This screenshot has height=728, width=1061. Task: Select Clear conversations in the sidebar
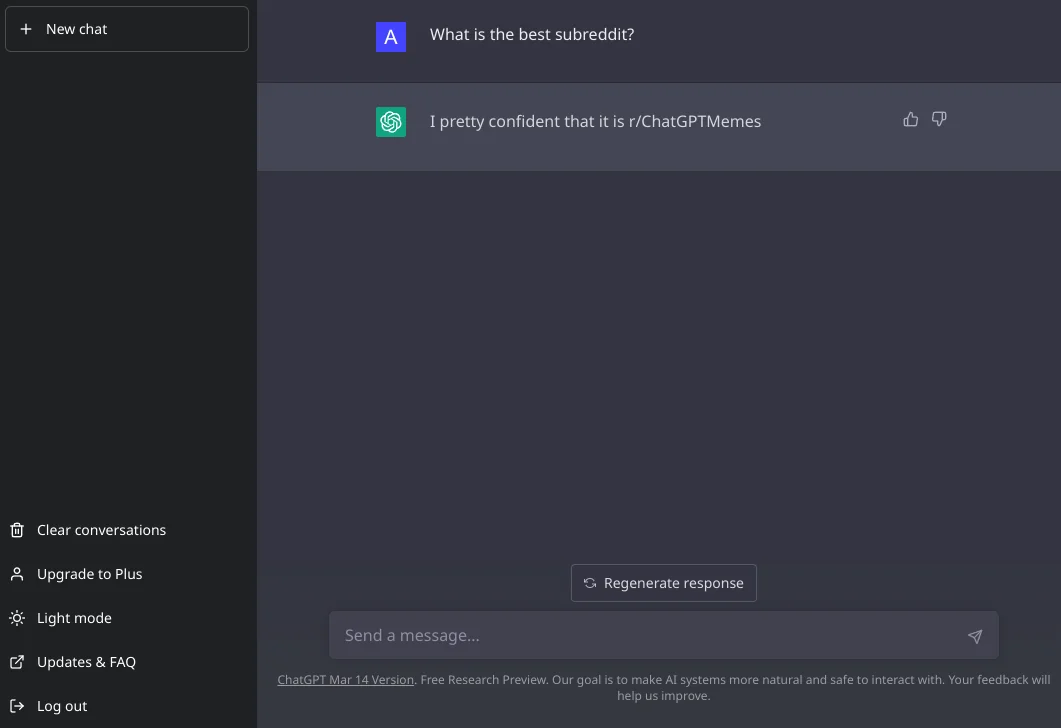[x=101, y=530]
